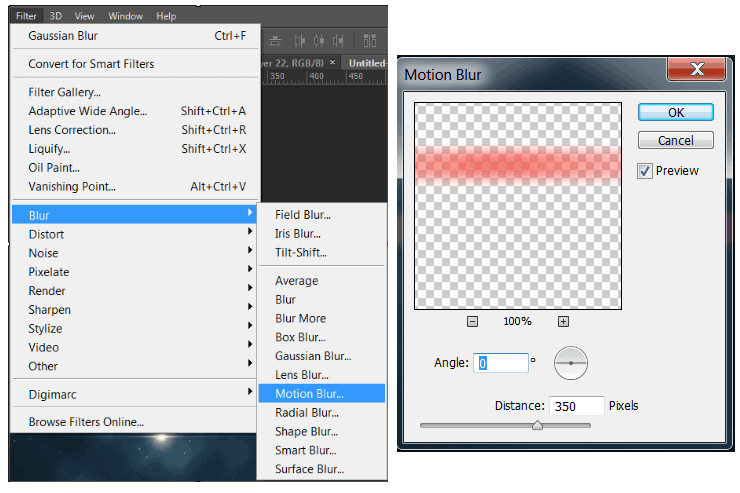Expand the Noise submenu arrow
Image resolution: width=740 pixels, height=493 pixels.
250,250
